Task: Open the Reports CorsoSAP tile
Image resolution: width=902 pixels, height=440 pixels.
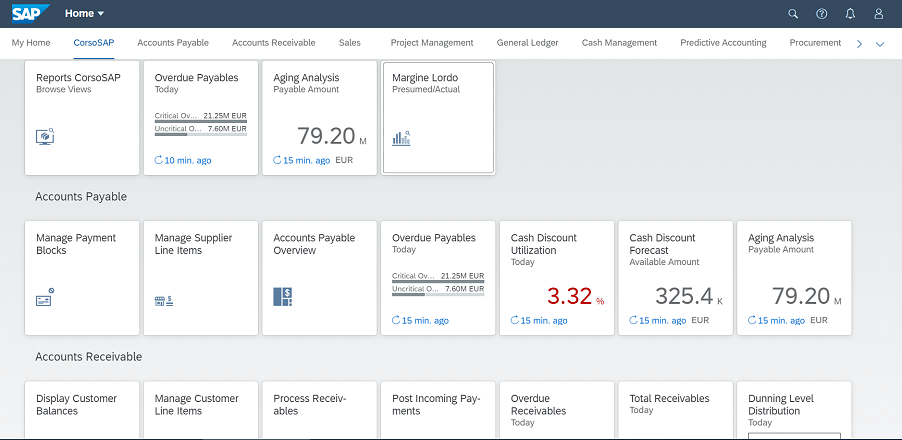Action: tap(82, 117)
